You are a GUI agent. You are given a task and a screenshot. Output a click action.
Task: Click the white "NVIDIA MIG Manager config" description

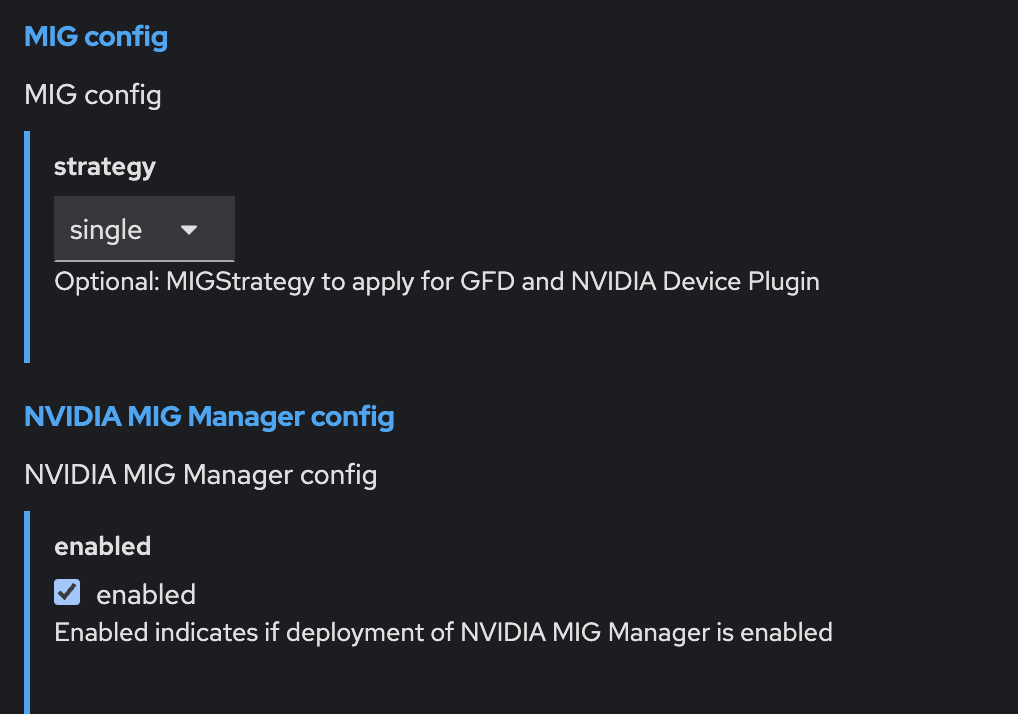[x=200, y=474]
